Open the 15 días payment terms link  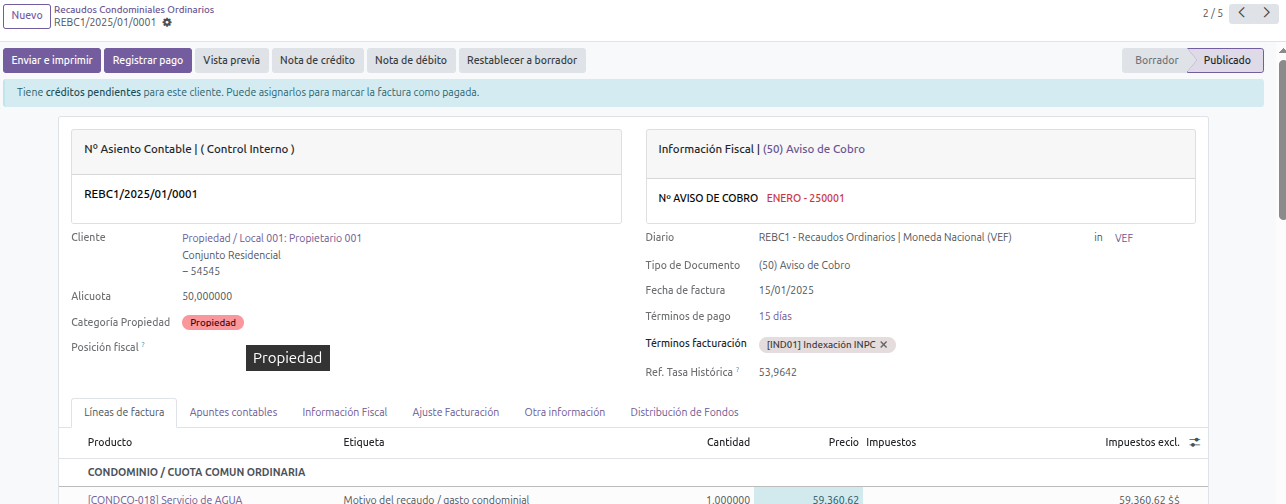pos(775,316)
